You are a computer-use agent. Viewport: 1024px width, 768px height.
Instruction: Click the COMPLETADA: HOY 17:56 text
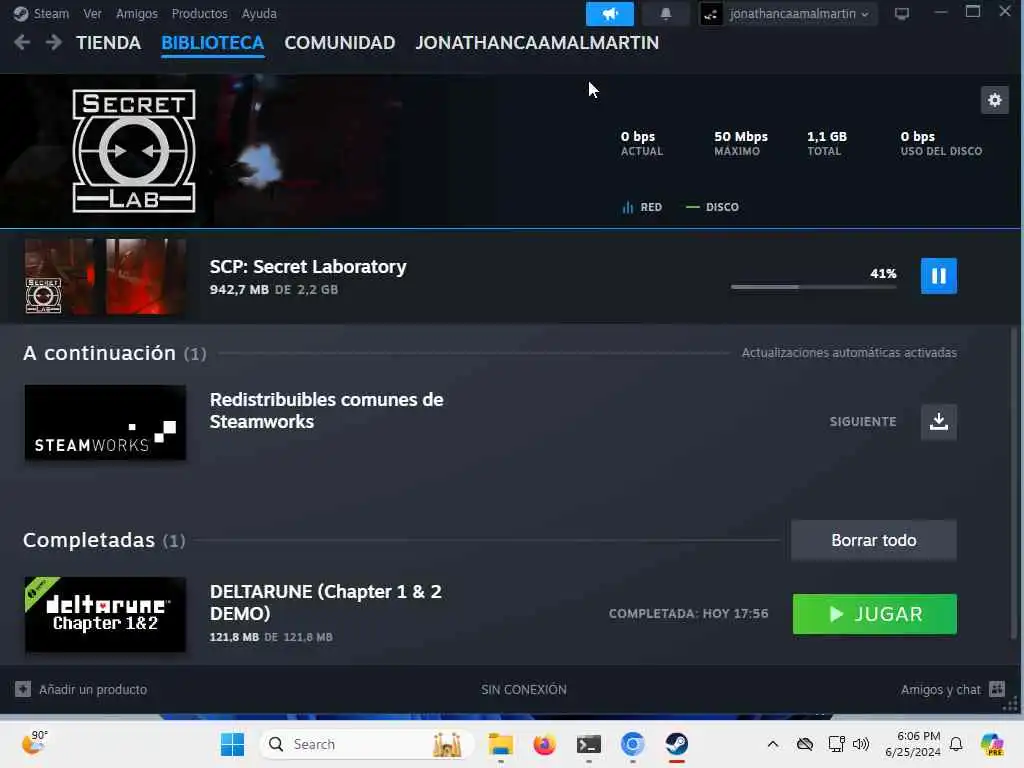[x=688, y=614]
